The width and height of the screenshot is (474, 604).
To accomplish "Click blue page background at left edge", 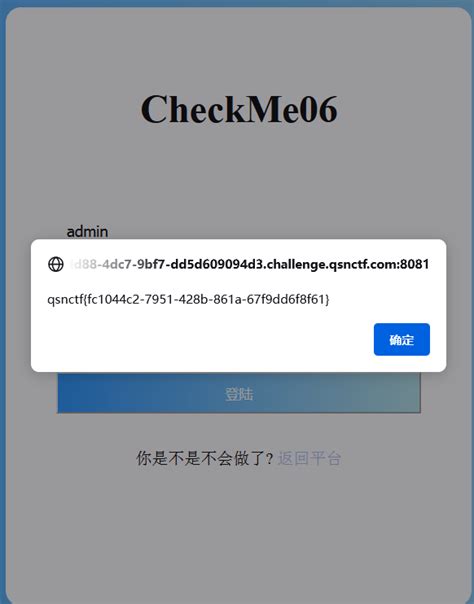I will (x=2, y=308).
